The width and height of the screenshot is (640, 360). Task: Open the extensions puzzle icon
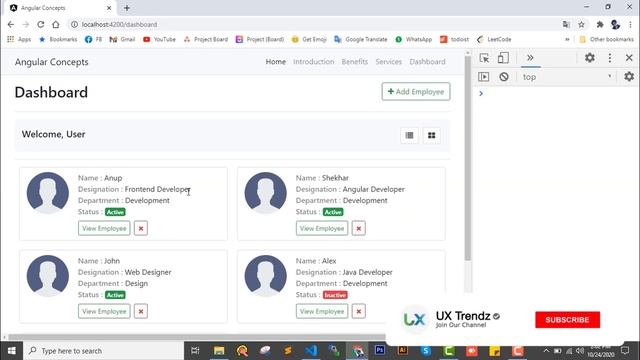(600, 24)
